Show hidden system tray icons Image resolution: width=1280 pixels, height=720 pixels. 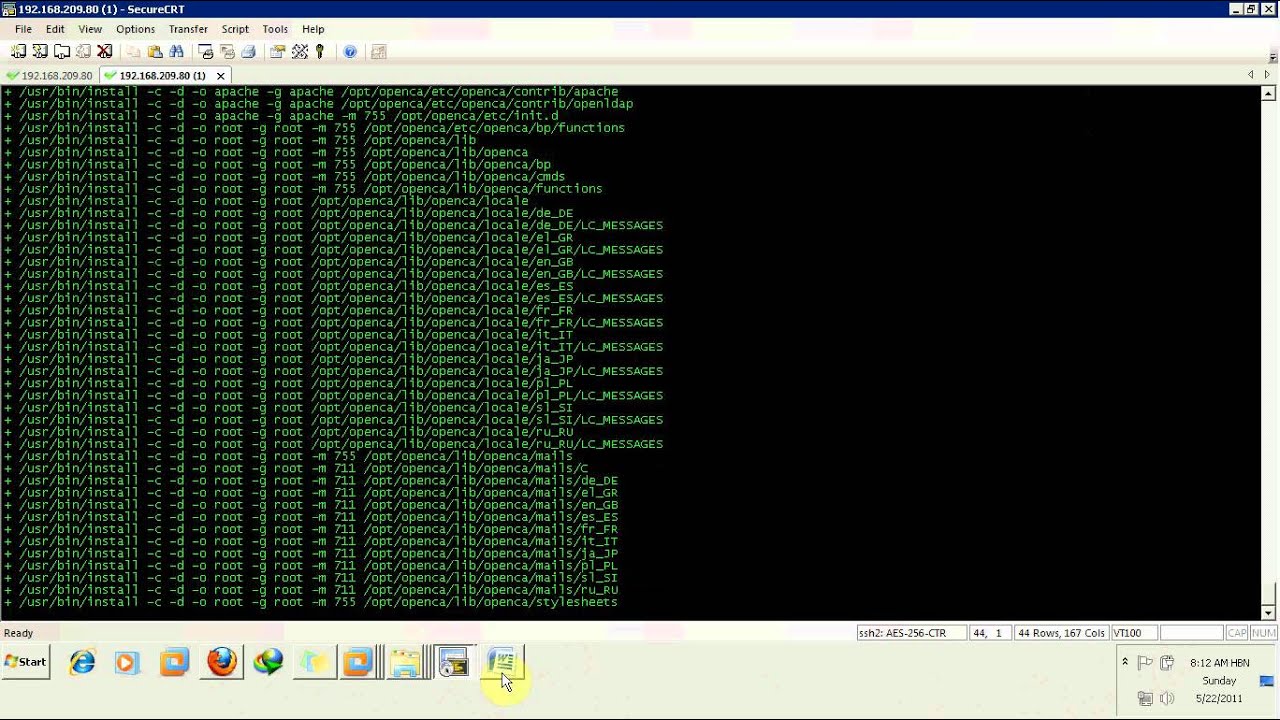pos(1125,662)
